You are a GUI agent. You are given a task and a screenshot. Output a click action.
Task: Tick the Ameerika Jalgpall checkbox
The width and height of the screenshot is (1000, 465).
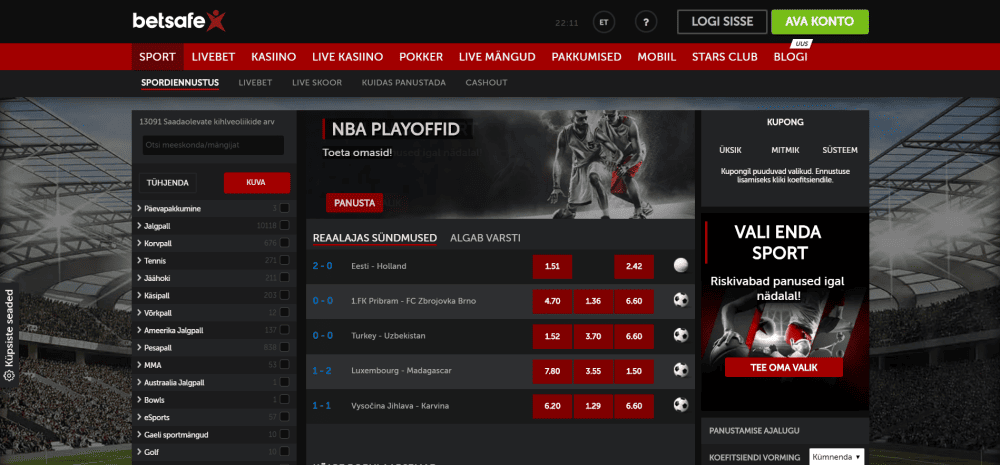pyautogui.click(x=284, y=330)
